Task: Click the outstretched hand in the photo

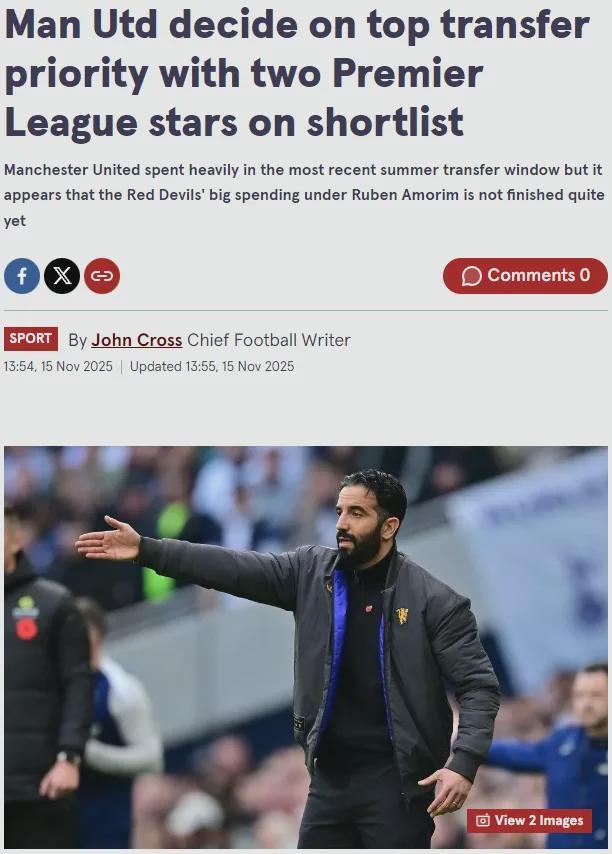Action: (108, 540)
